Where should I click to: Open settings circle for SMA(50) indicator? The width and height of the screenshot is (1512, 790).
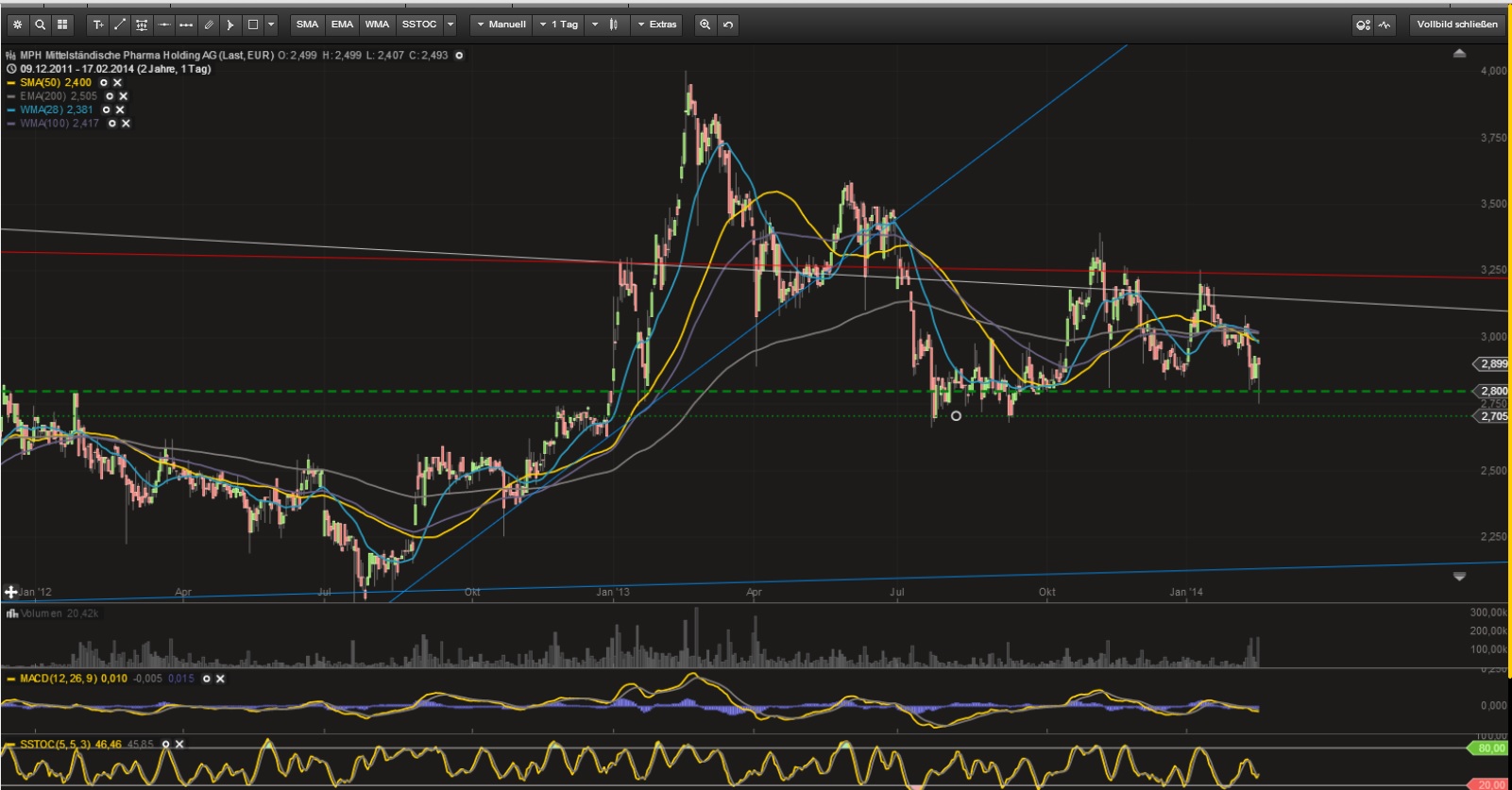pos(104,83)
